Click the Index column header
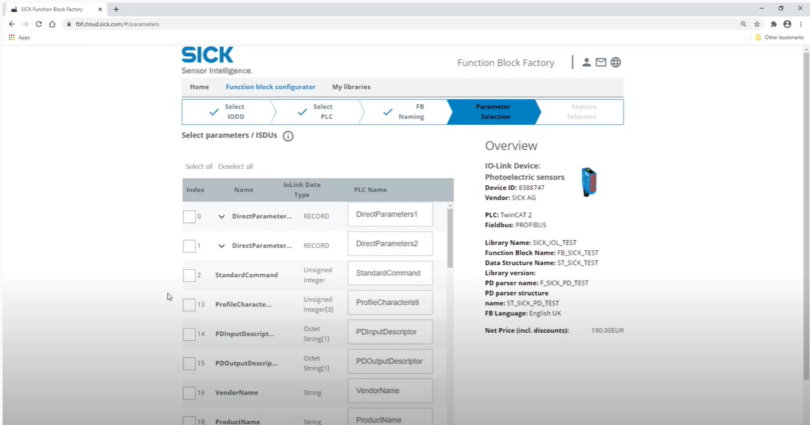810x425 pixels. [x=195, y=190]
